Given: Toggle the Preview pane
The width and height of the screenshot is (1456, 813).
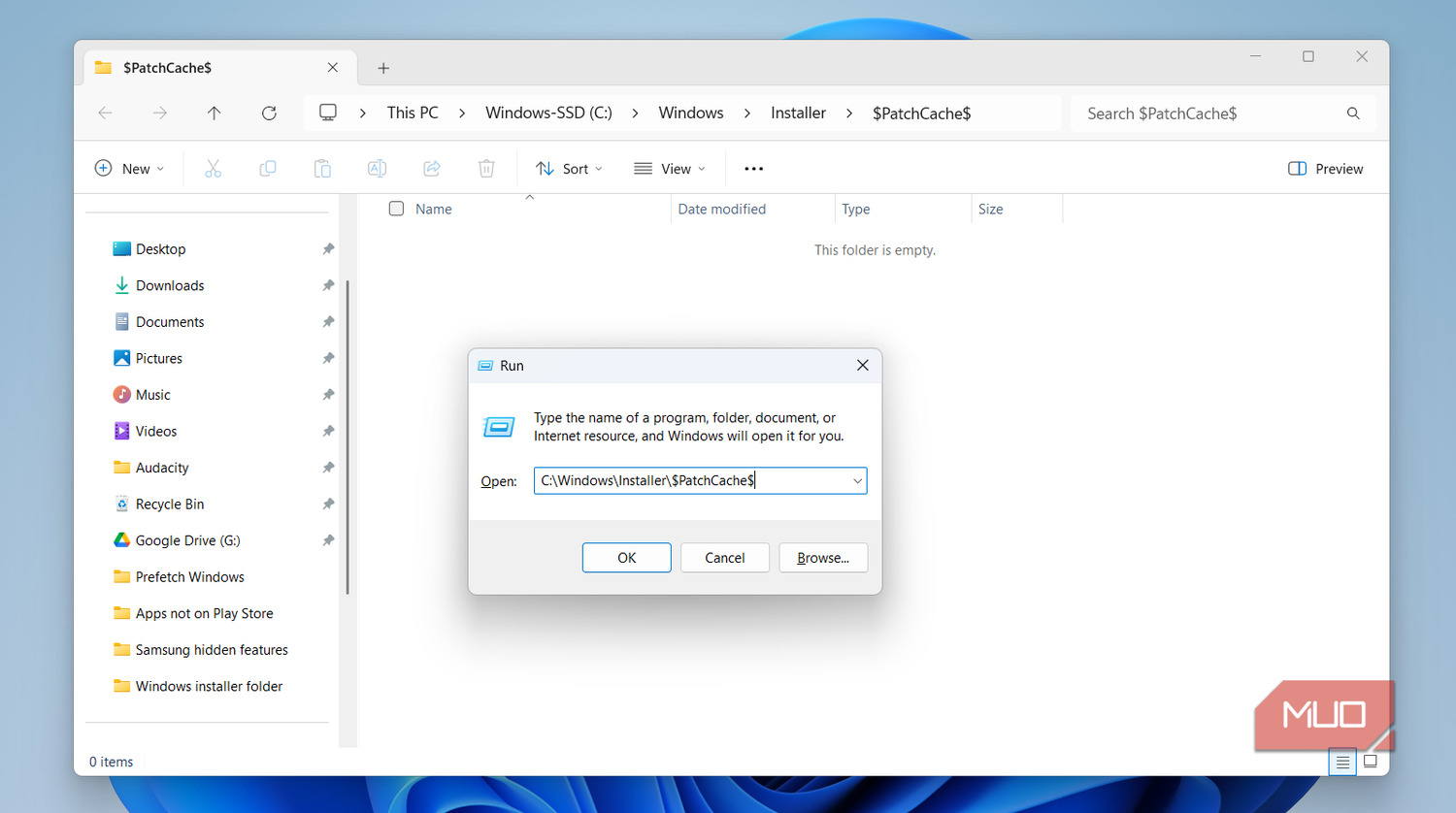Looking at the screenshot, I should (1325, 169).
